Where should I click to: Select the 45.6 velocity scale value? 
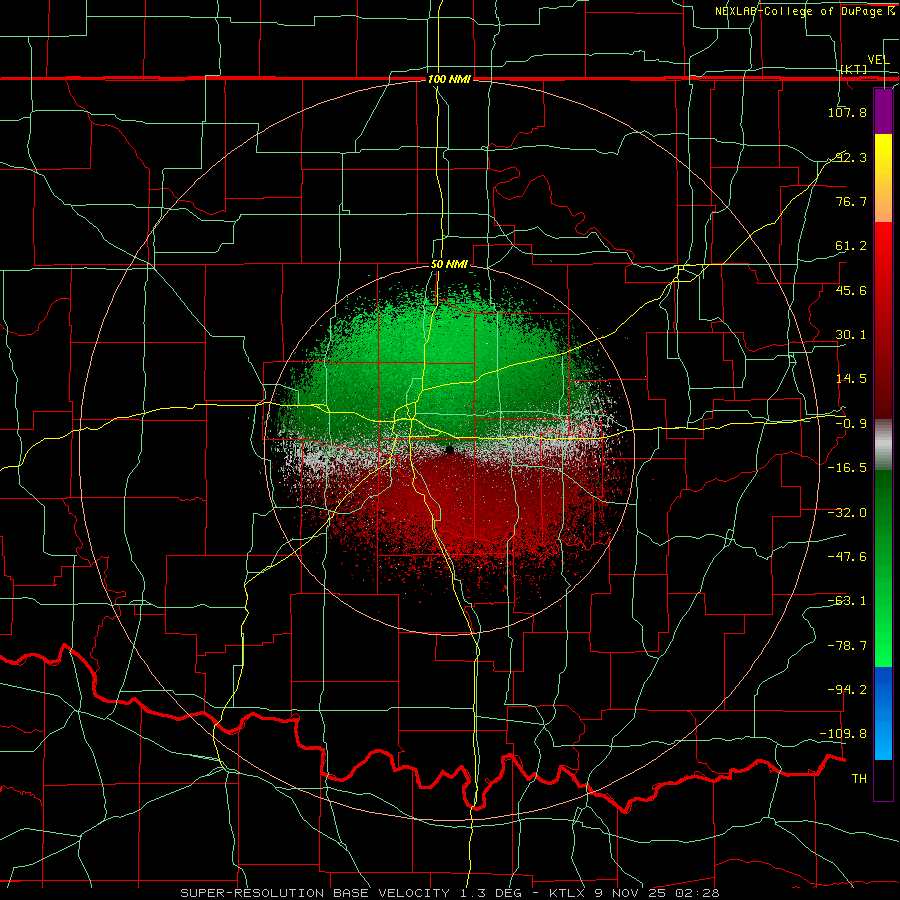(851, 290)
